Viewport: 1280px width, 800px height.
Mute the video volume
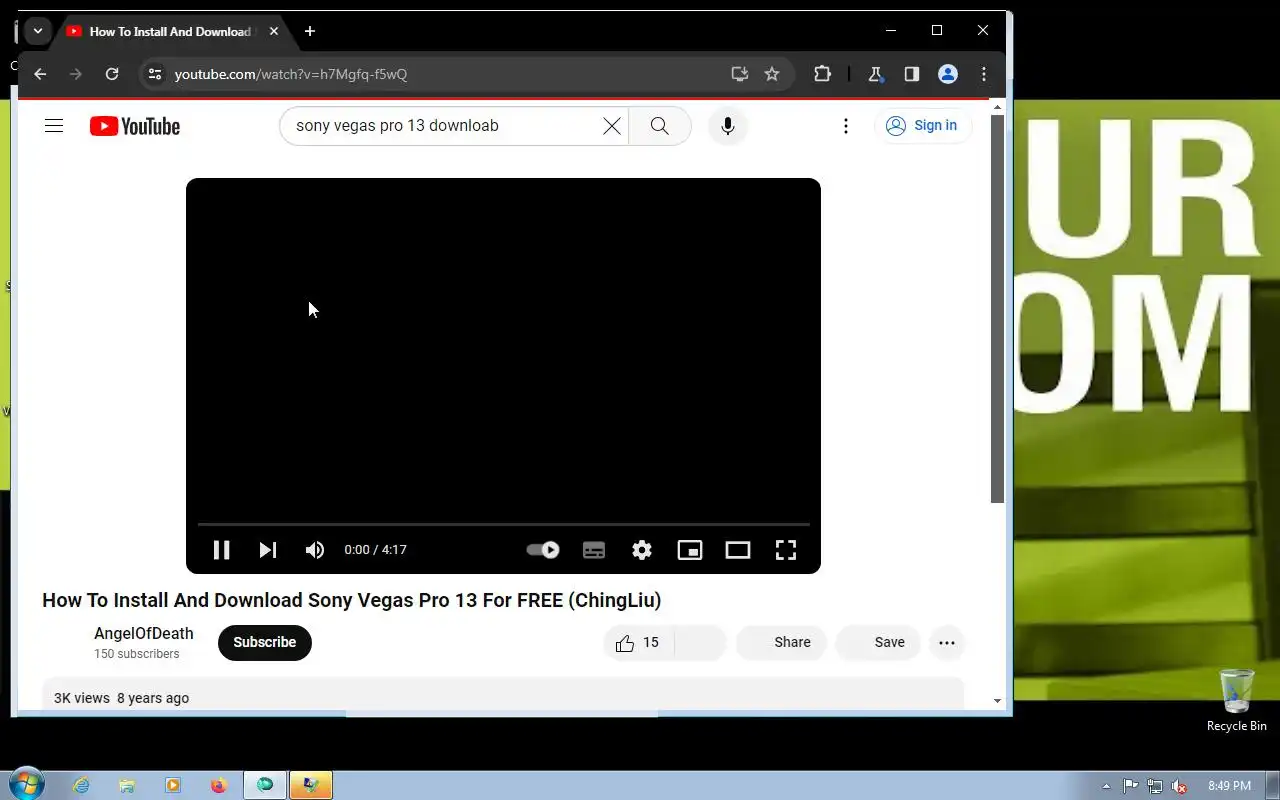coord(315,550)
